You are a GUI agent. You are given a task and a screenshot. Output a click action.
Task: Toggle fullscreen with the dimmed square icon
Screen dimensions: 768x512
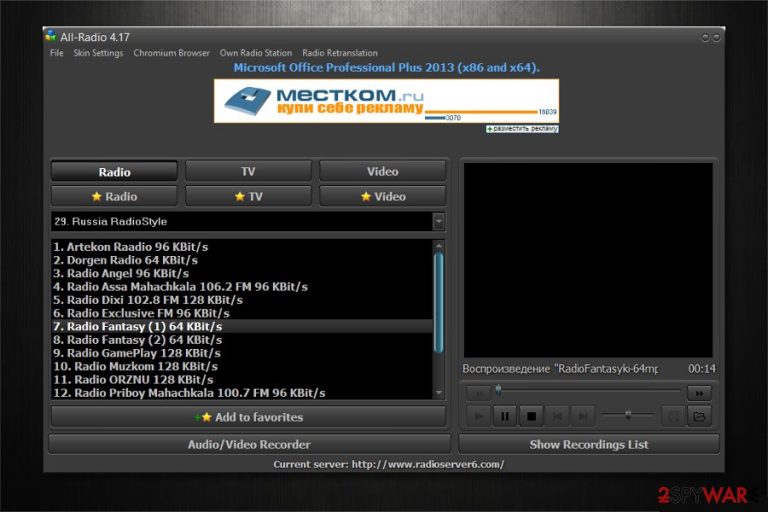tap(673, 416)
